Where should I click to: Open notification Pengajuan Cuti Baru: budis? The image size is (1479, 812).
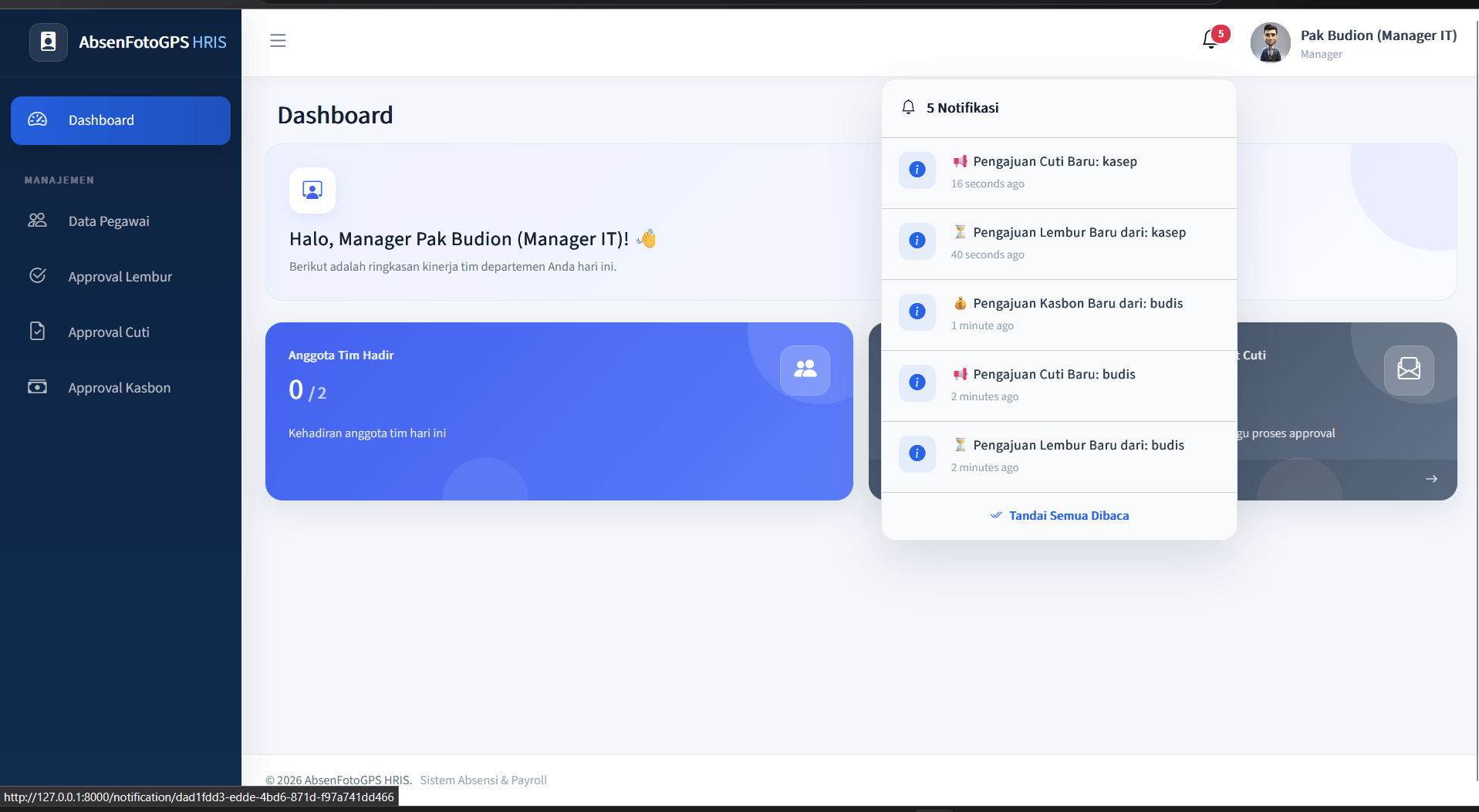(x=1059, y=386)
